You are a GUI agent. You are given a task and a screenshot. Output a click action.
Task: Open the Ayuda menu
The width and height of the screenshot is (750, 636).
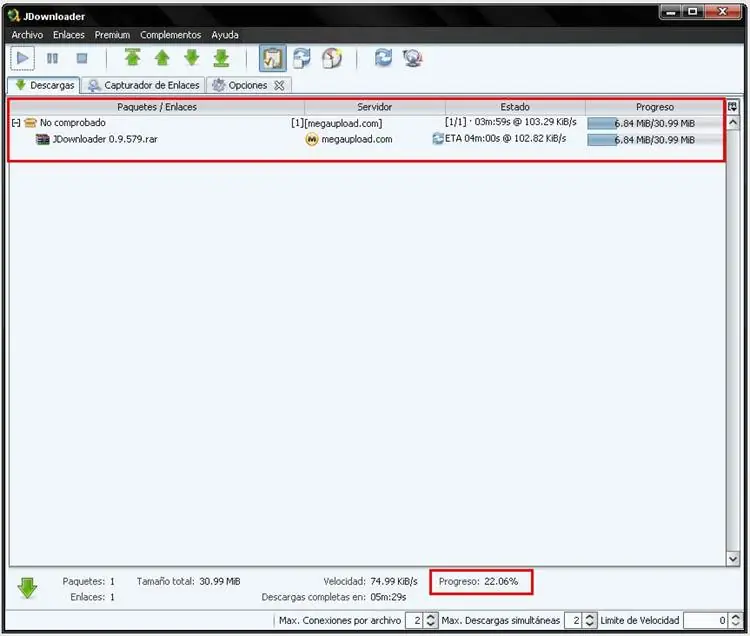click(x=225, y=34)
